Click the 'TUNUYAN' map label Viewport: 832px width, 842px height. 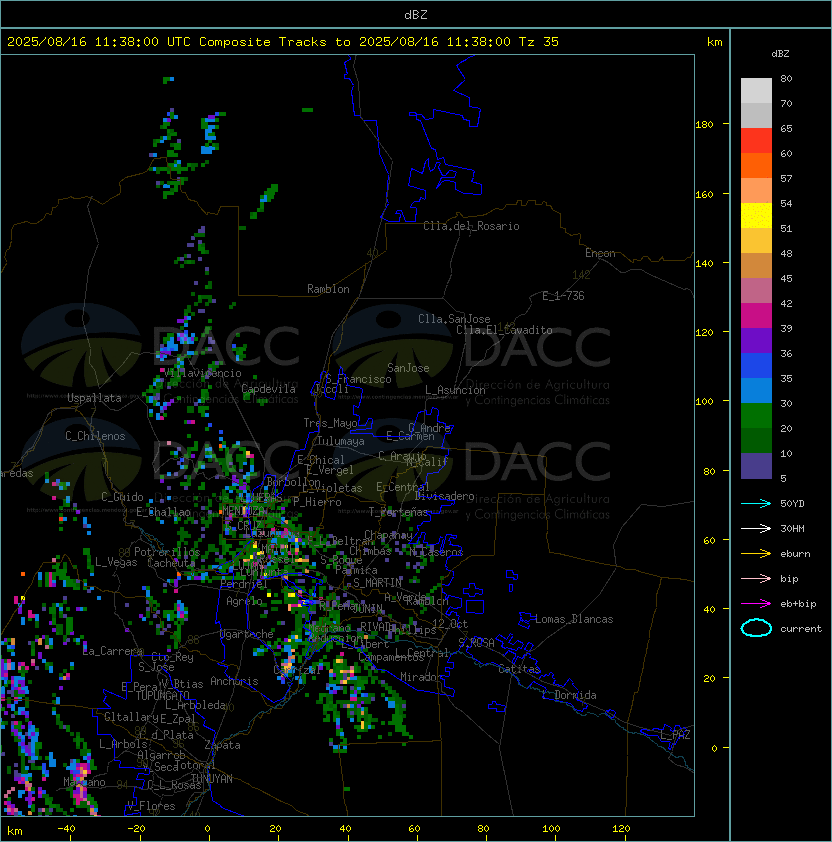coord(212,779)
